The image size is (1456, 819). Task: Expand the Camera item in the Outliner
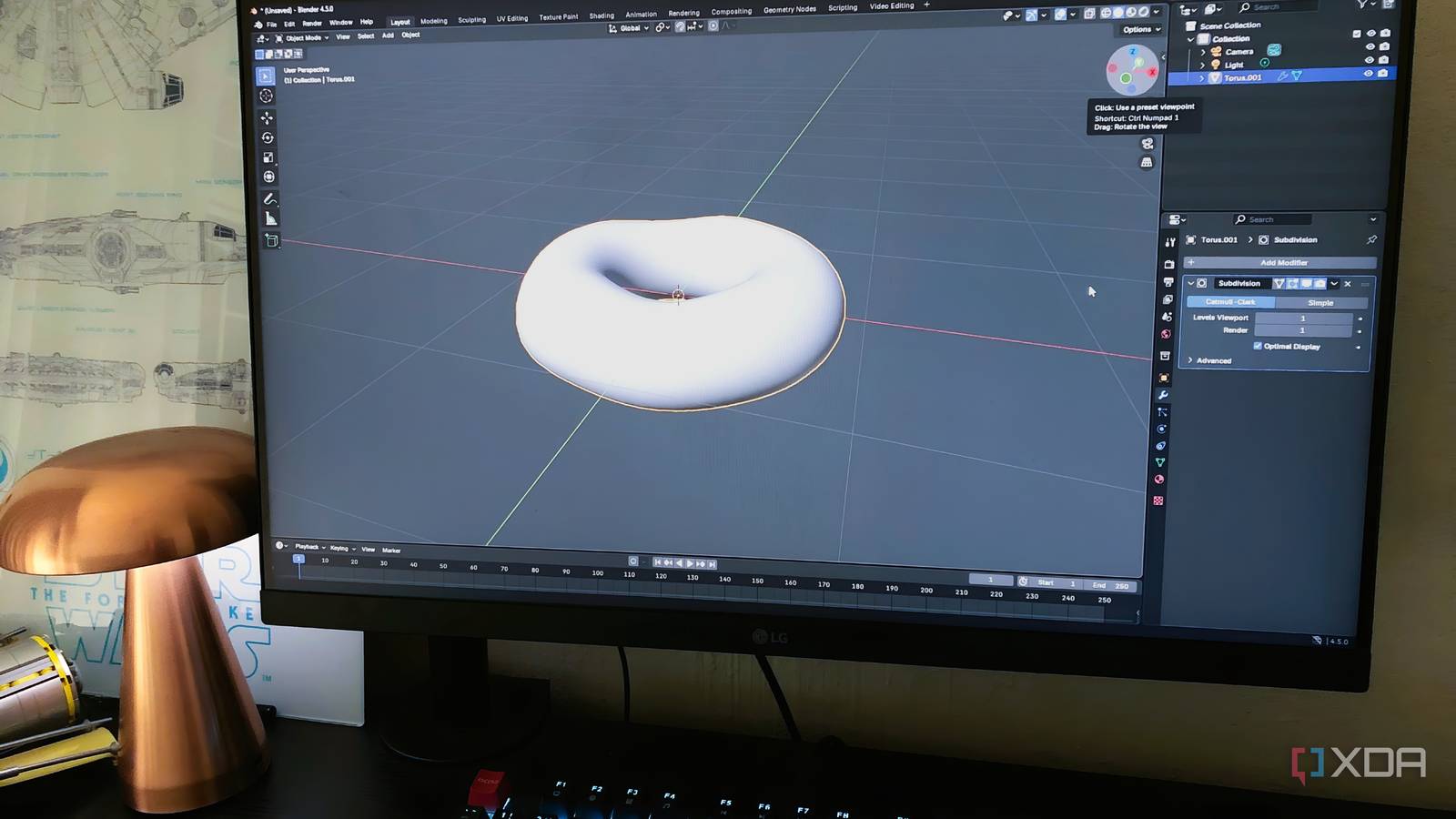pyautogui.click(x=1203, y=51)
